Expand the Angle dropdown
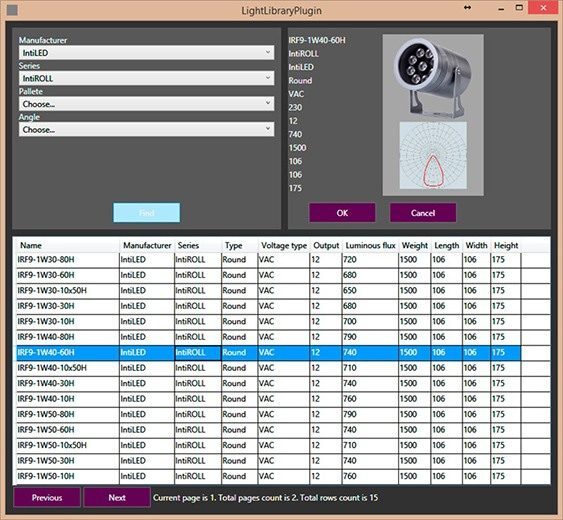 click(x=146, y=129)
